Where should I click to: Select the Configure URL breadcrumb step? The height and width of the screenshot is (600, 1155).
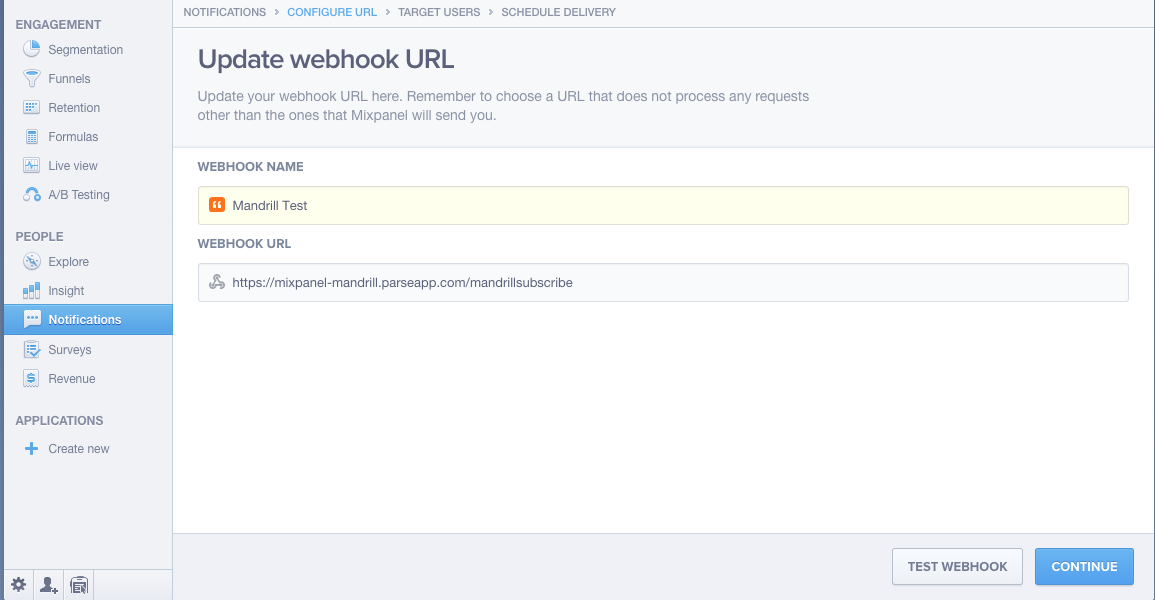331,12
